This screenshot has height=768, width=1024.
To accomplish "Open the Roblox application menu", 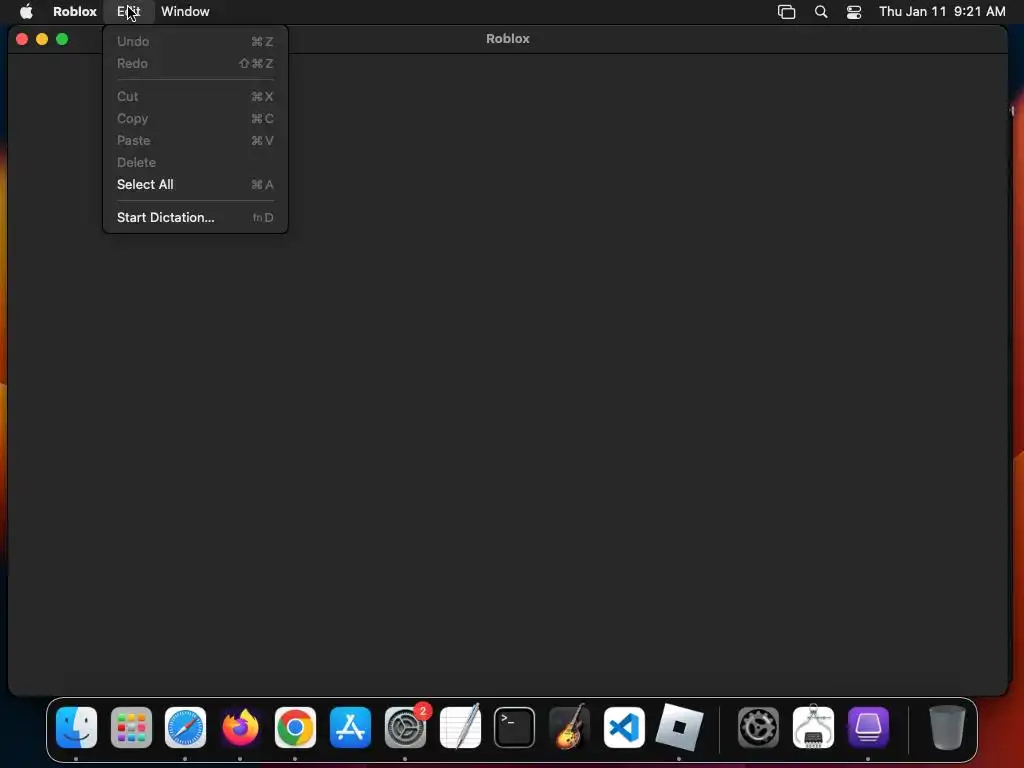I will [74, 11].
